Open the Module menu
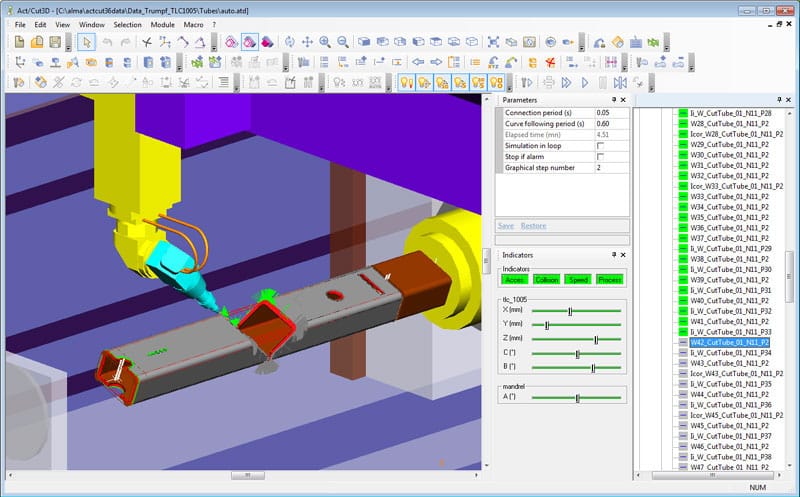The height and width of the screenshot is (497, 800). [x=162, y=24]
